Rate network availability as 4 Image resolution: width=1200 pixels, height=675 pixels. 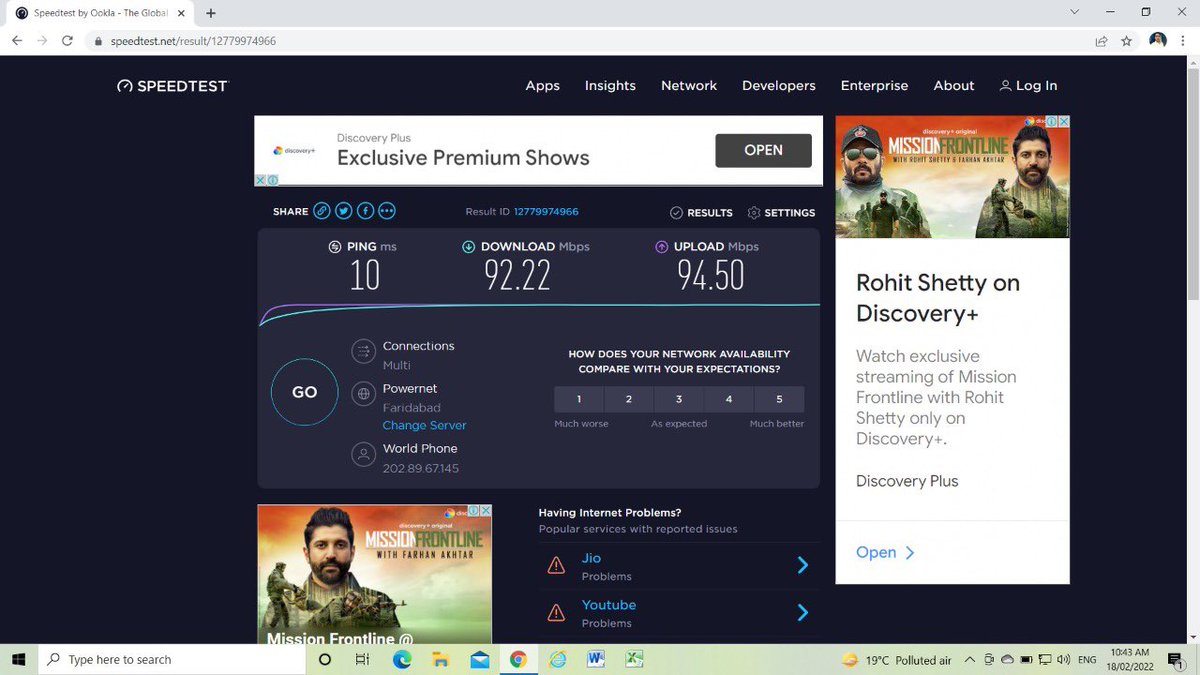tap(729, 399)
